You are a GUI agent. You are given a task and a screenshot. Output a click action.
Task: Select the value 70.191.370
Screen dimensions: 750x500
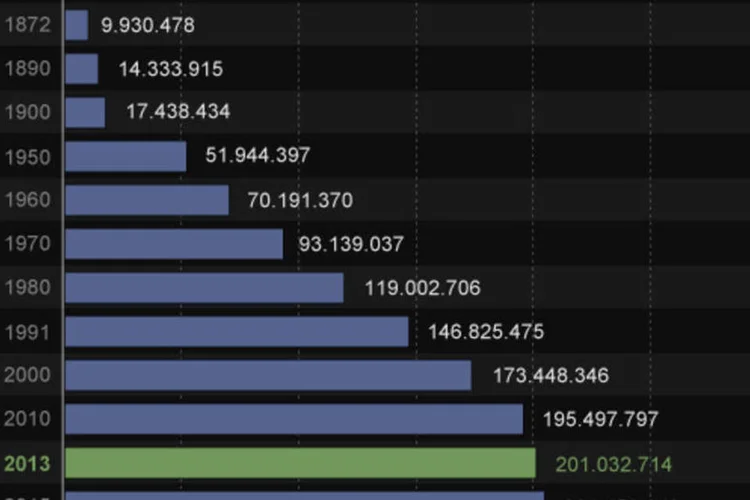coord(300,200)
